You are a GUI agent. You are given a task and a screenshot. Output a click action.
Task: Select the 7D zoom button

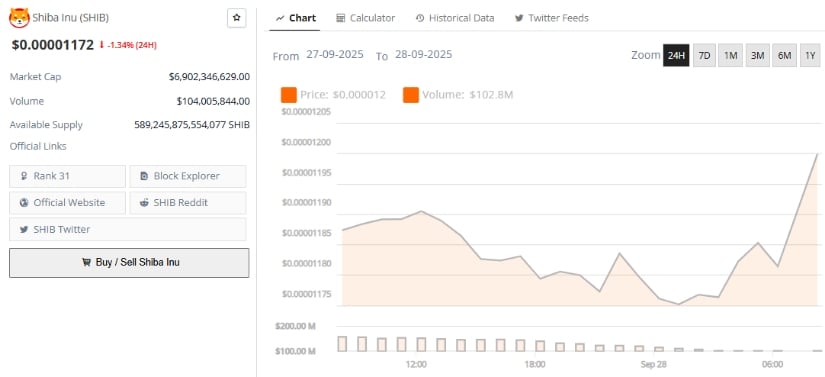click(x=704, y=56)
